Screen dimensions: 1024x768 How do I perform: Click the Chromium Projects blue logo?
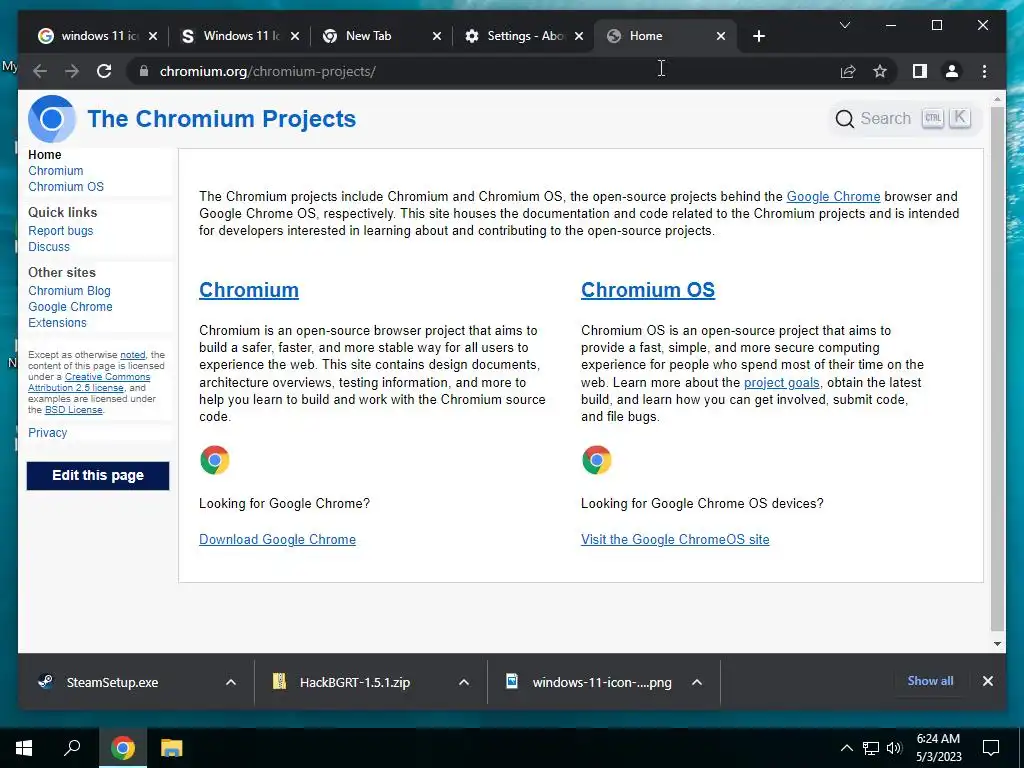point(52,119)
